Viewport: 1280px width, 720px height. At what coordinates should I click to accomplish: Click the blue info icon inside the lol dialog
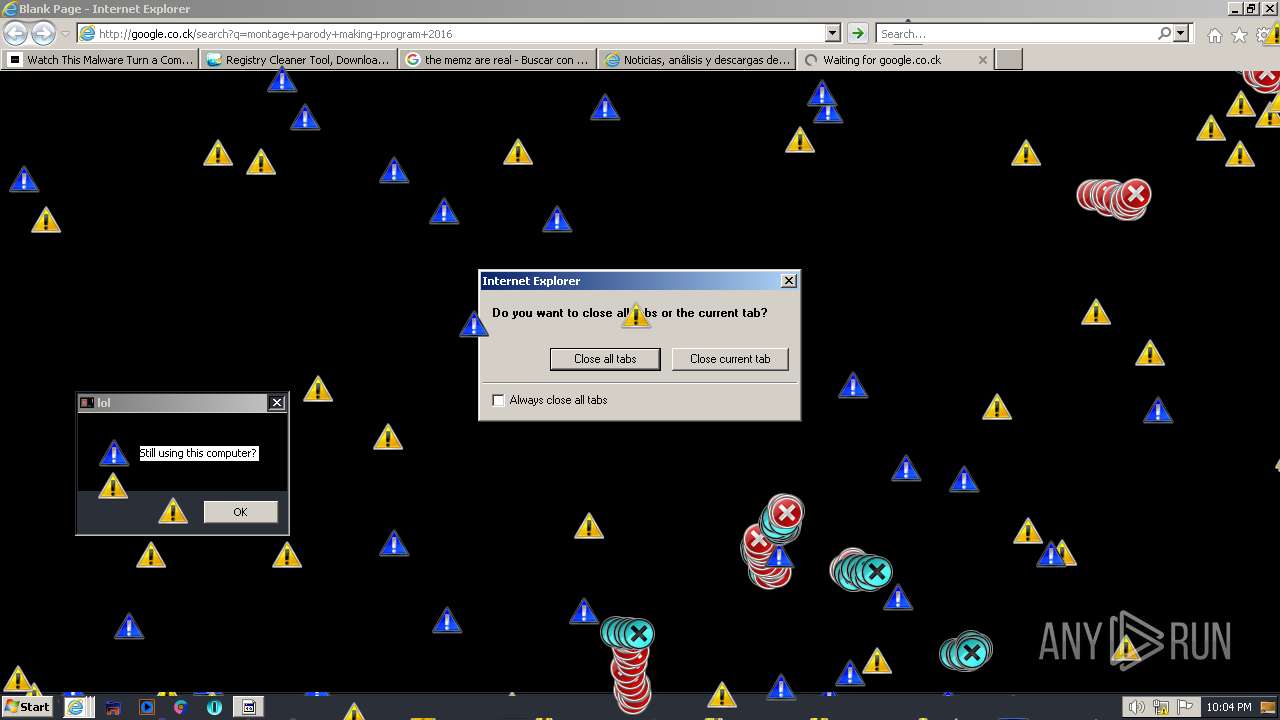click(x=114, y=454)
